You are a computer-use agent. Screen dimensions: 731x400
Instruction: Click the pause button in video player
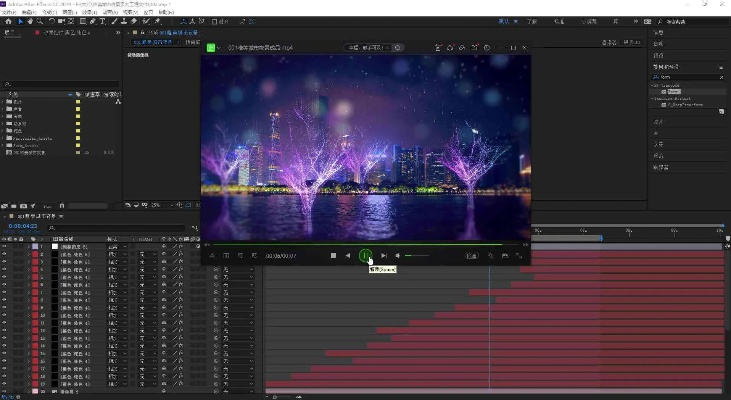coord(366,256)
